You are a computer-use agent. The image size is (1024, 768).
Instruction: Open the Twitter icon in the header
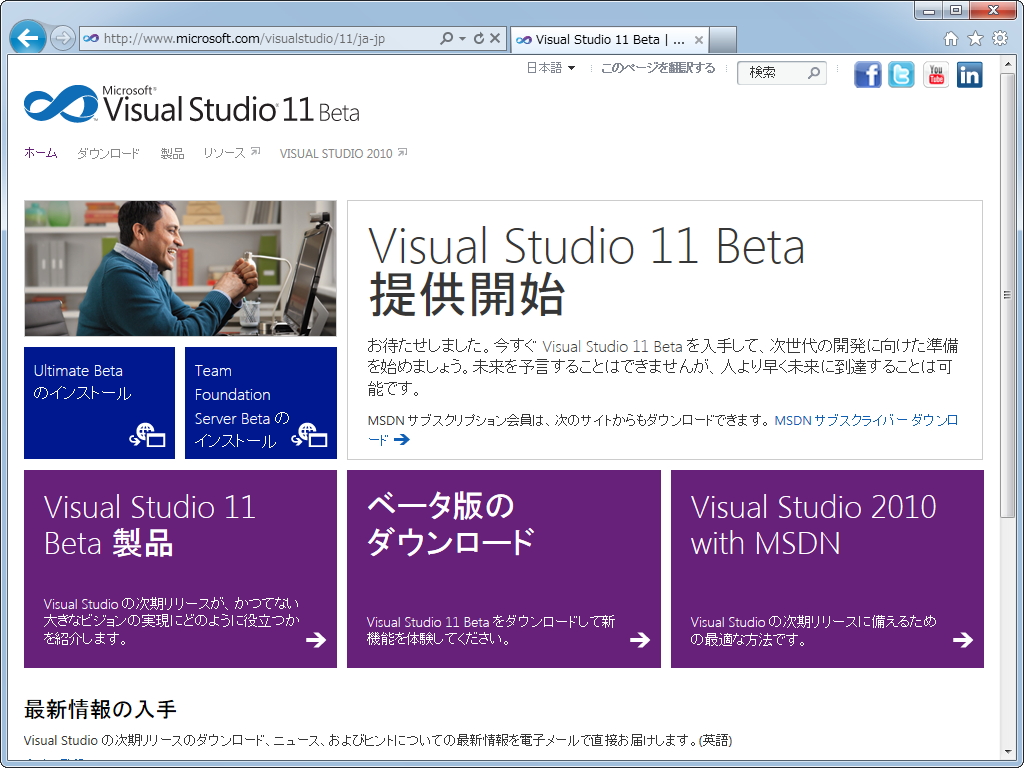pos(901,74)
